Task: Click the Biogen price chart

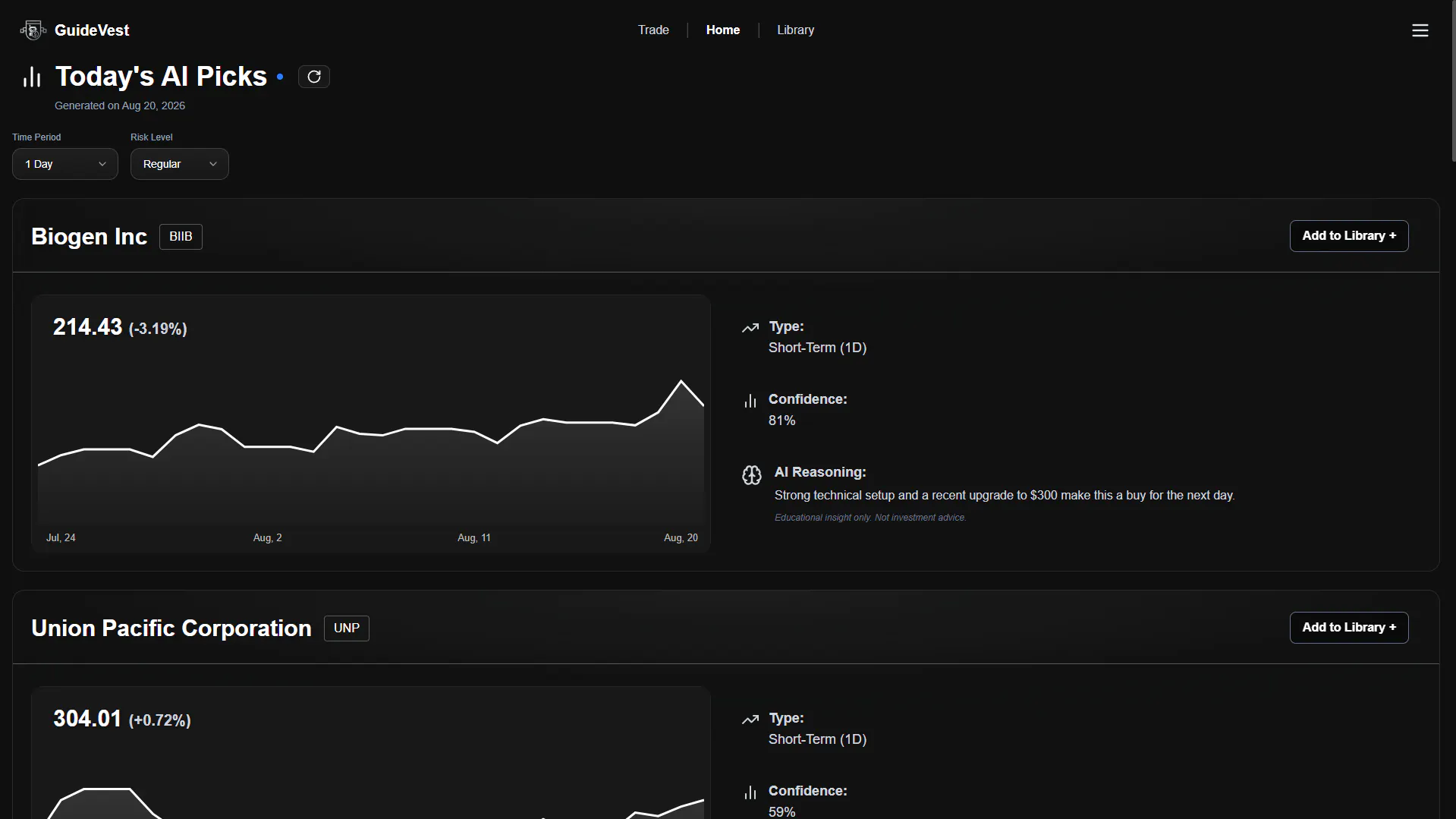Action: coord(371,452)
